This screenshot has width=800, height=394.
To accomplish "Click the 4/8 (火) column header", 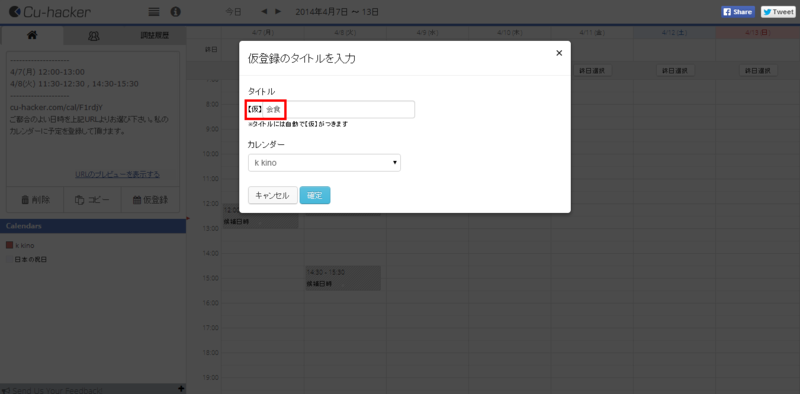I will 345,33.
